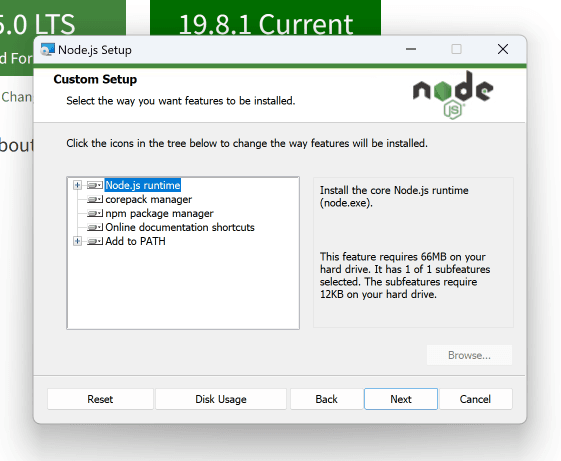561x461 pixels.
Task: Go Back to the previous step
Action: pos(326,399)
